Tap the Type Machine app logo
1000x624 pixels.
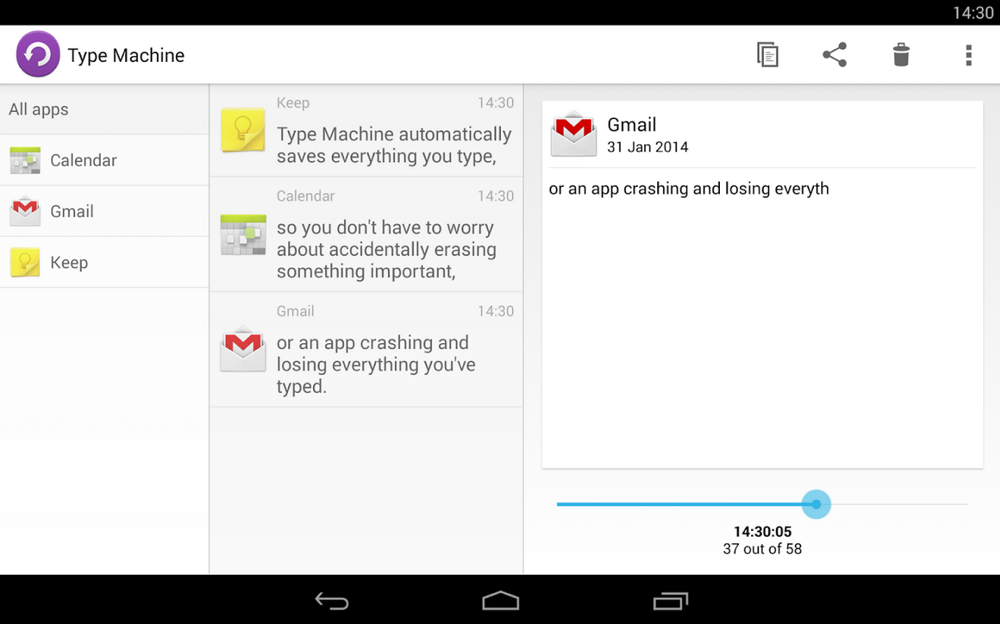pos(38,54)
